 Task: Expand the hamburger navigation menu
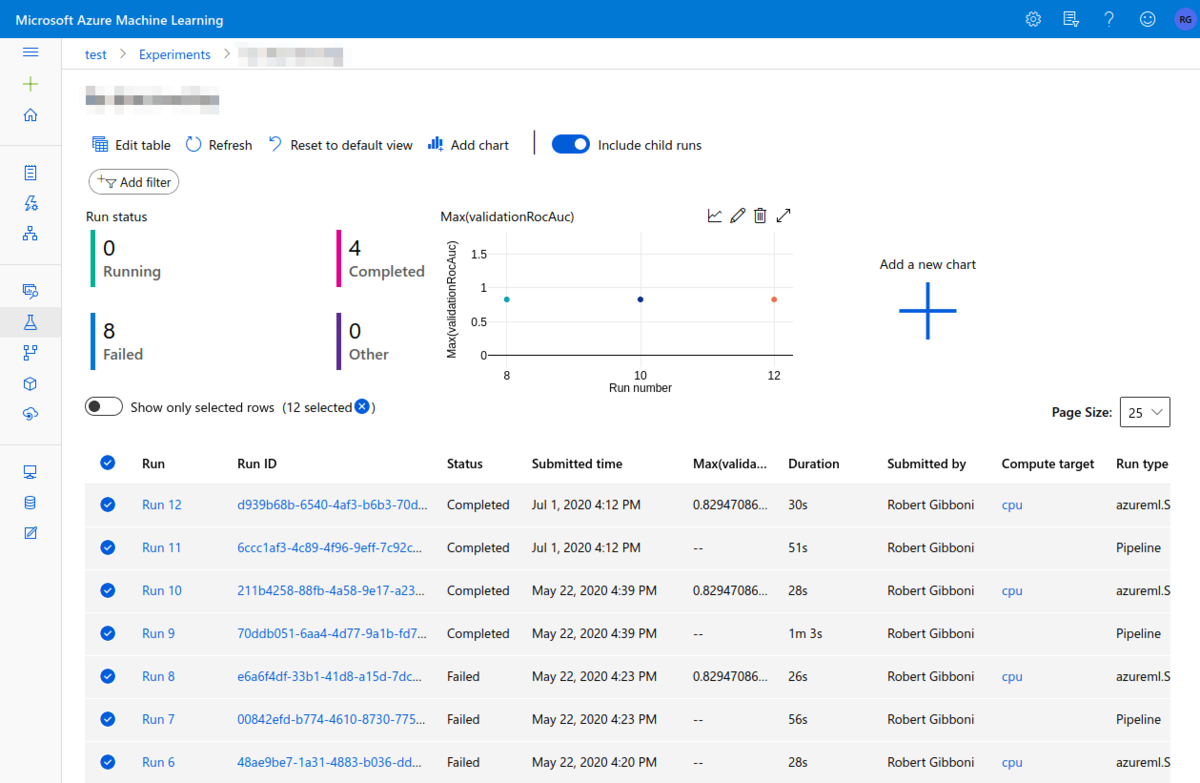click(x=30, y=52)
